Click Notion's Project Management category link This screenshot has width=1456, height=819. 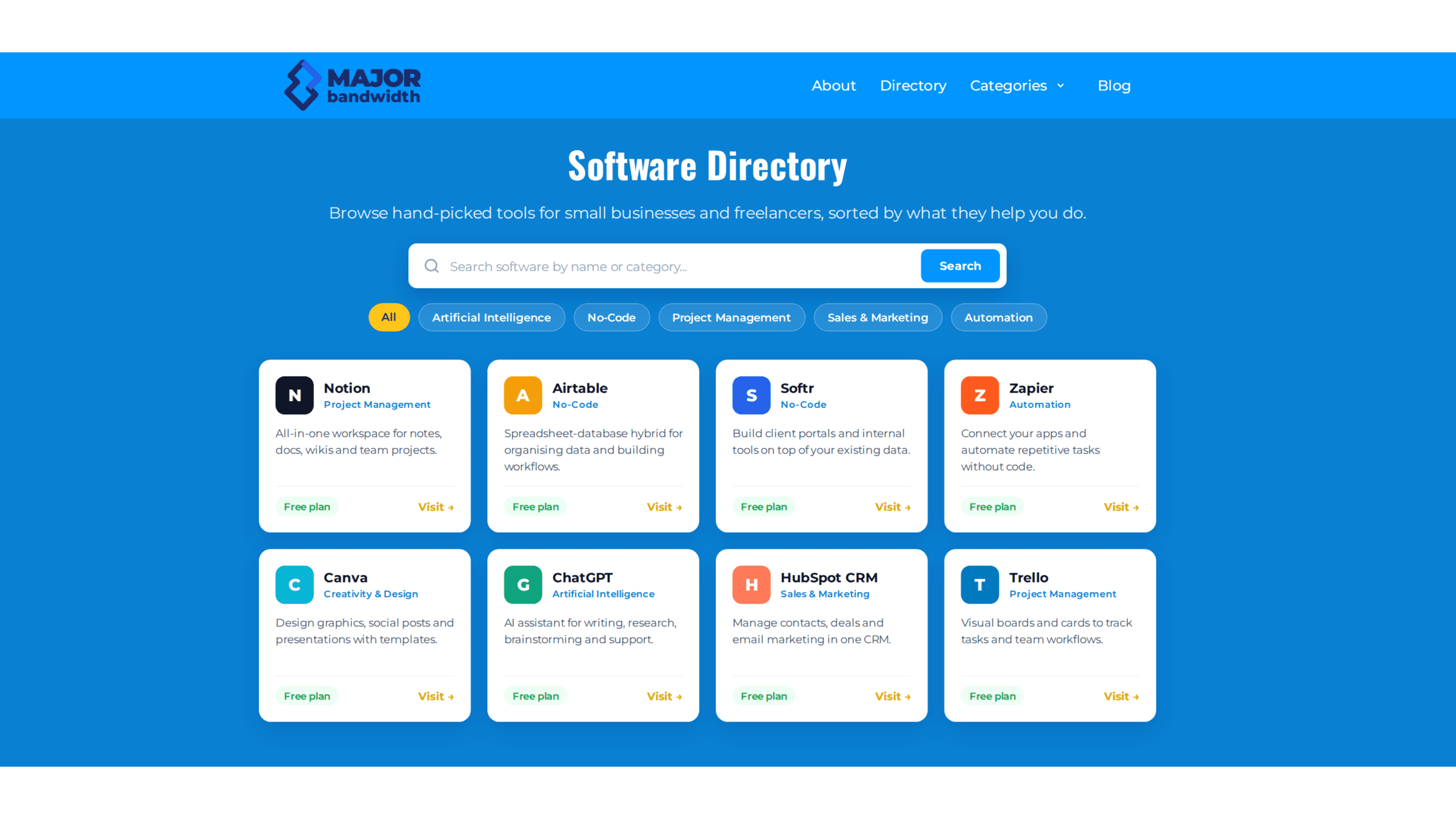[x=377, y=405]
